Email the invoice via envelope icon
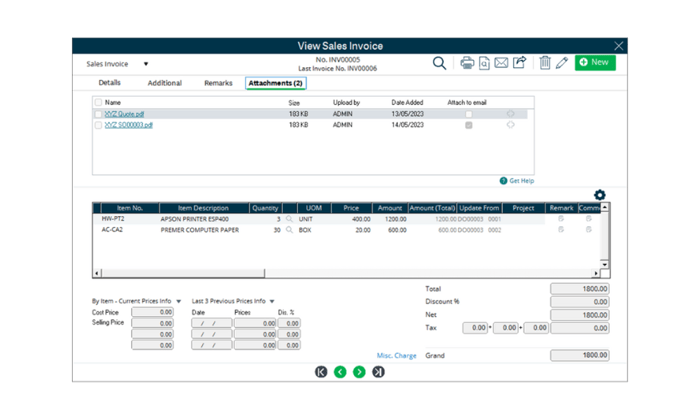The width and height of the screenshot is (700, 420). [501, 63]
